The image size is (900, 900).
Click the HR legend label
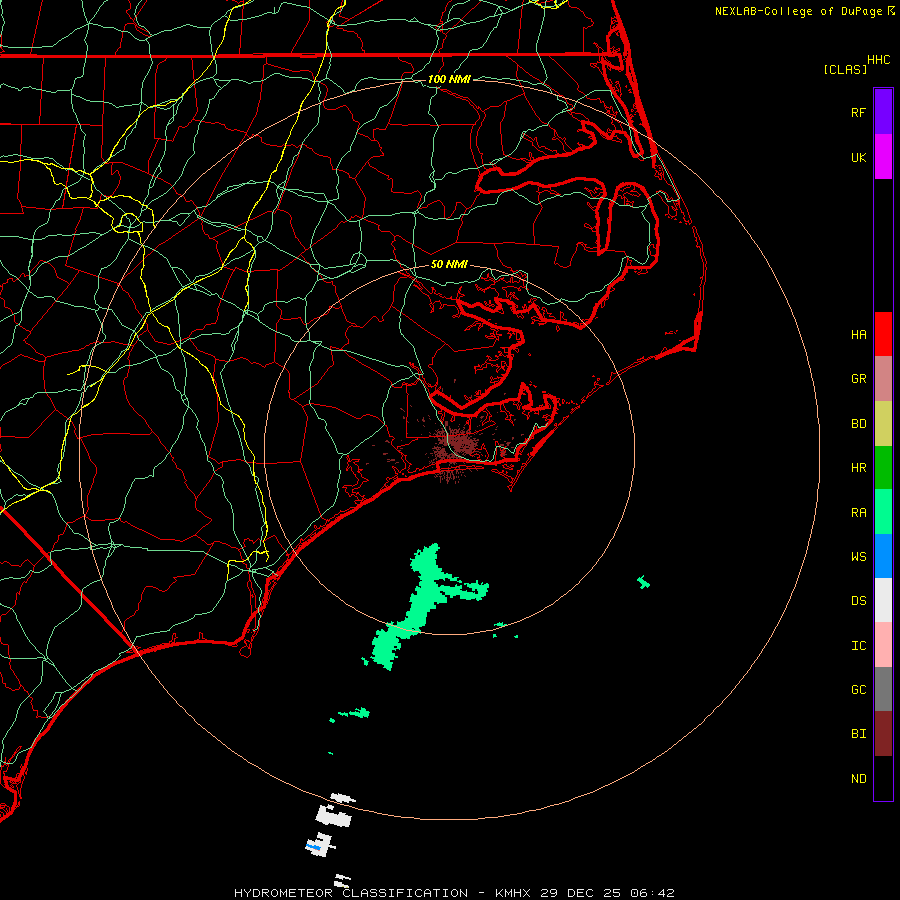point(858,468)
